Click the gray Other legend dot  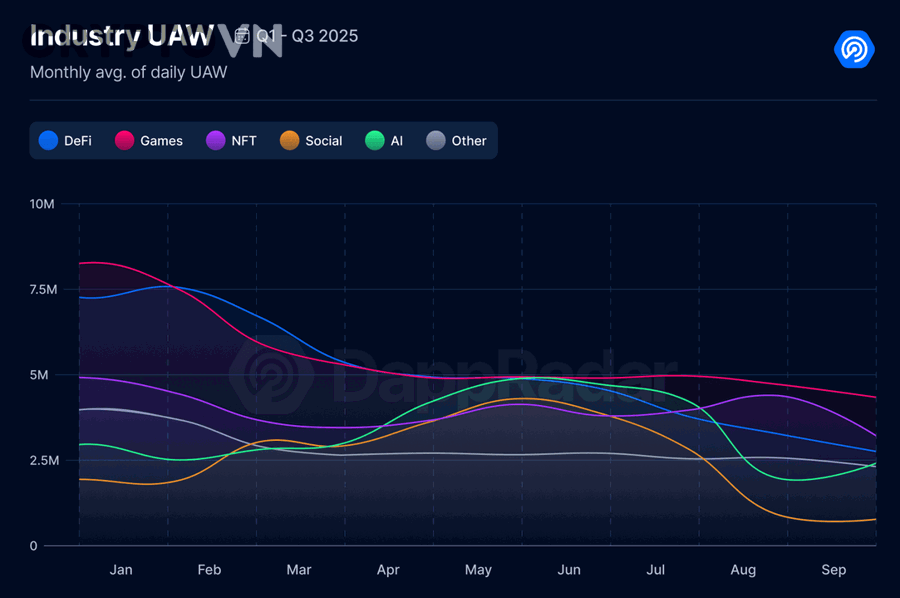coord(436,141)
